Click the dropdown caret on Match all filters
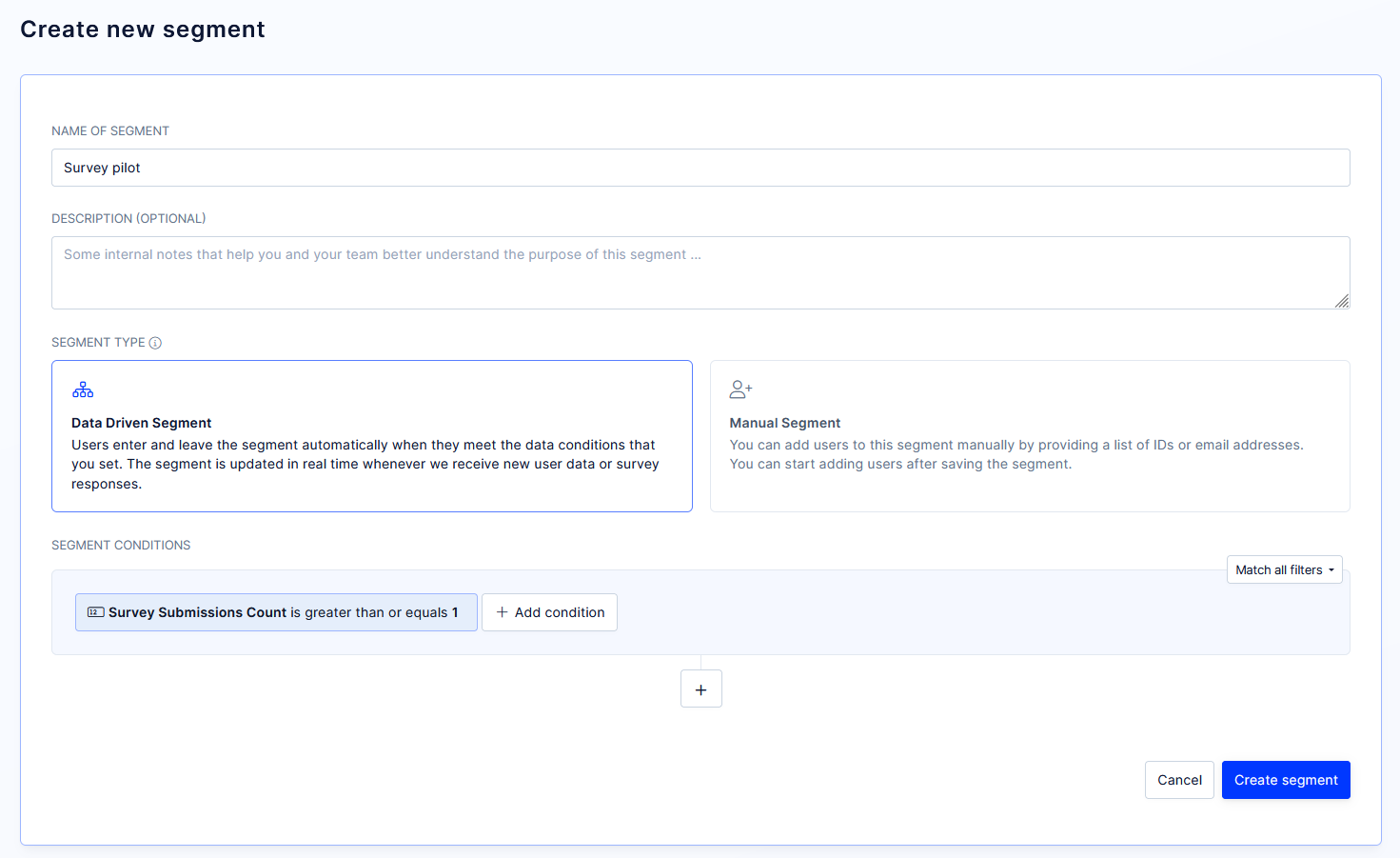Screen dimensions: 1400x858 [x=1329, y=569]
